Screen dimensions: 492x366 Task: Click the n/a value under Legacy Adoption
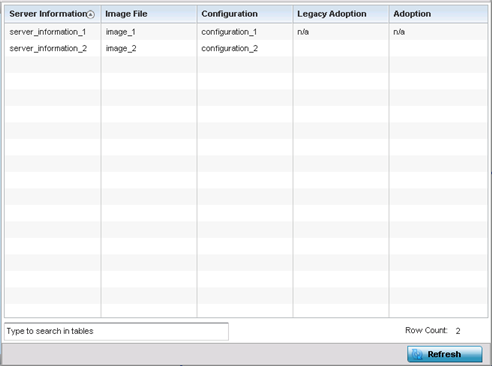pos(303,32)
